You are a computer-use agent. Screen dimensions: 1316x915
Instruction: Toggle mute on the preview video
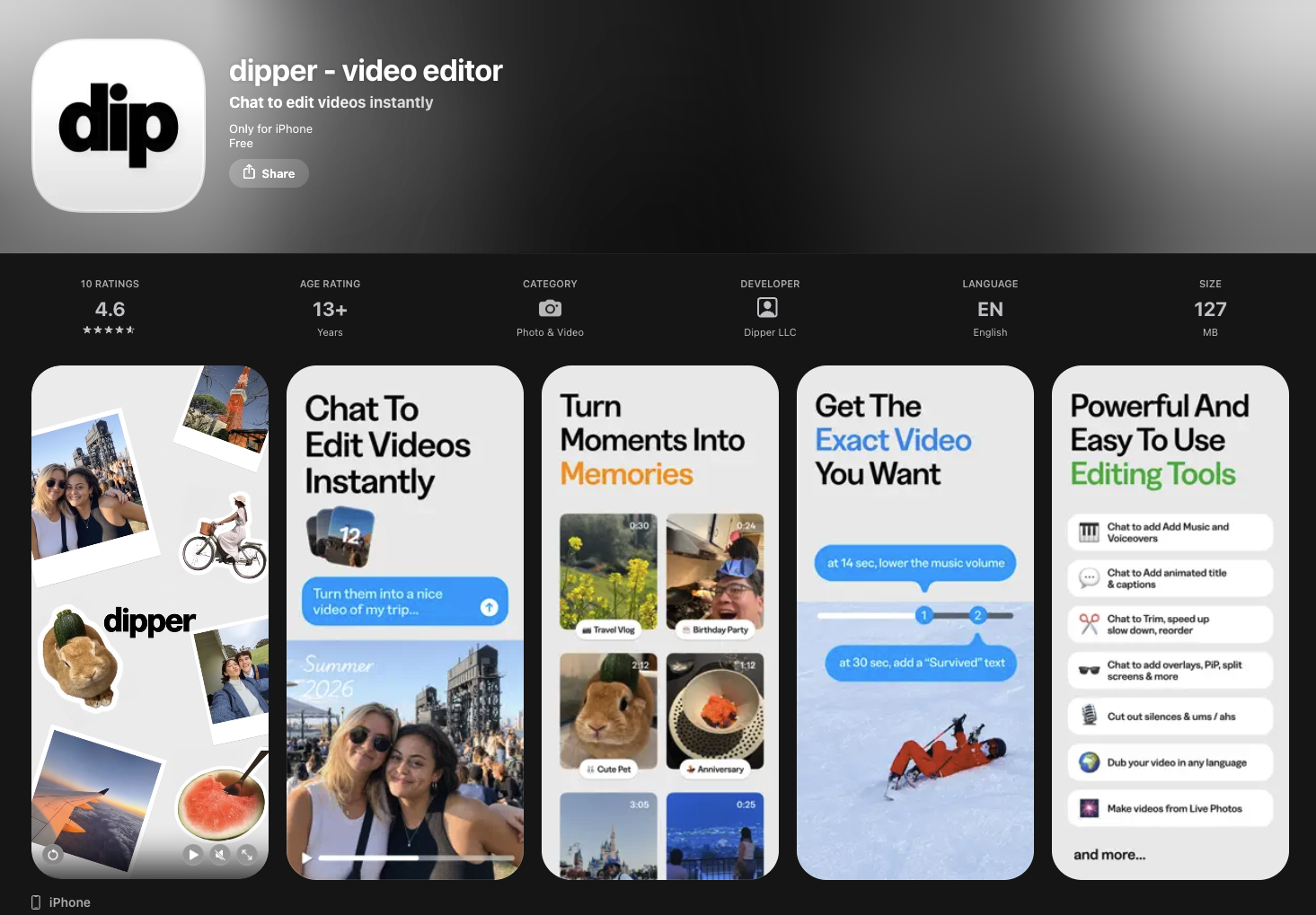coord(220,855)
